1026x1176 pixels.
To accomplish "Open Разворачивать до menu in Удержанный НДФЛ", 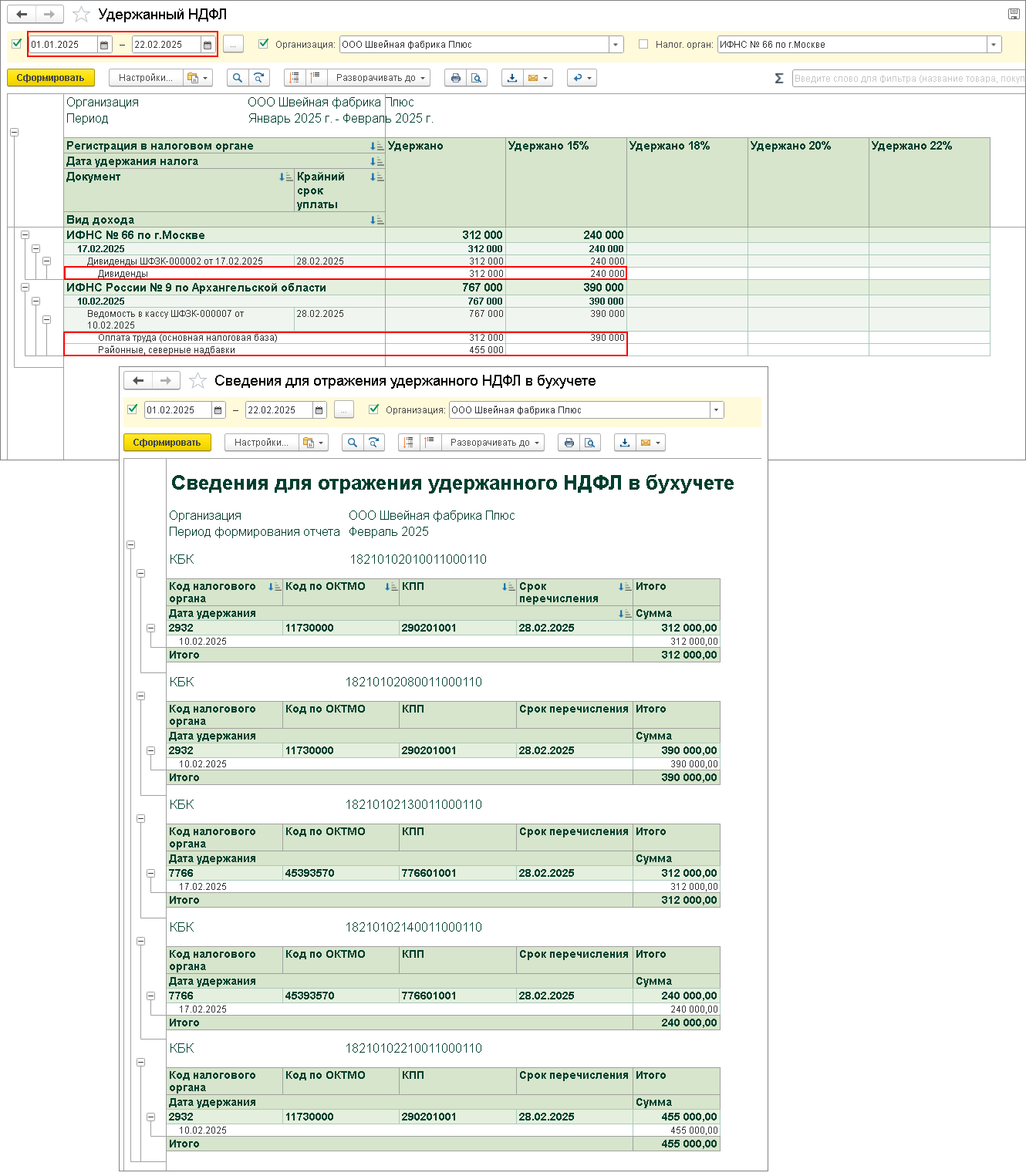I will tap(380, 78).
